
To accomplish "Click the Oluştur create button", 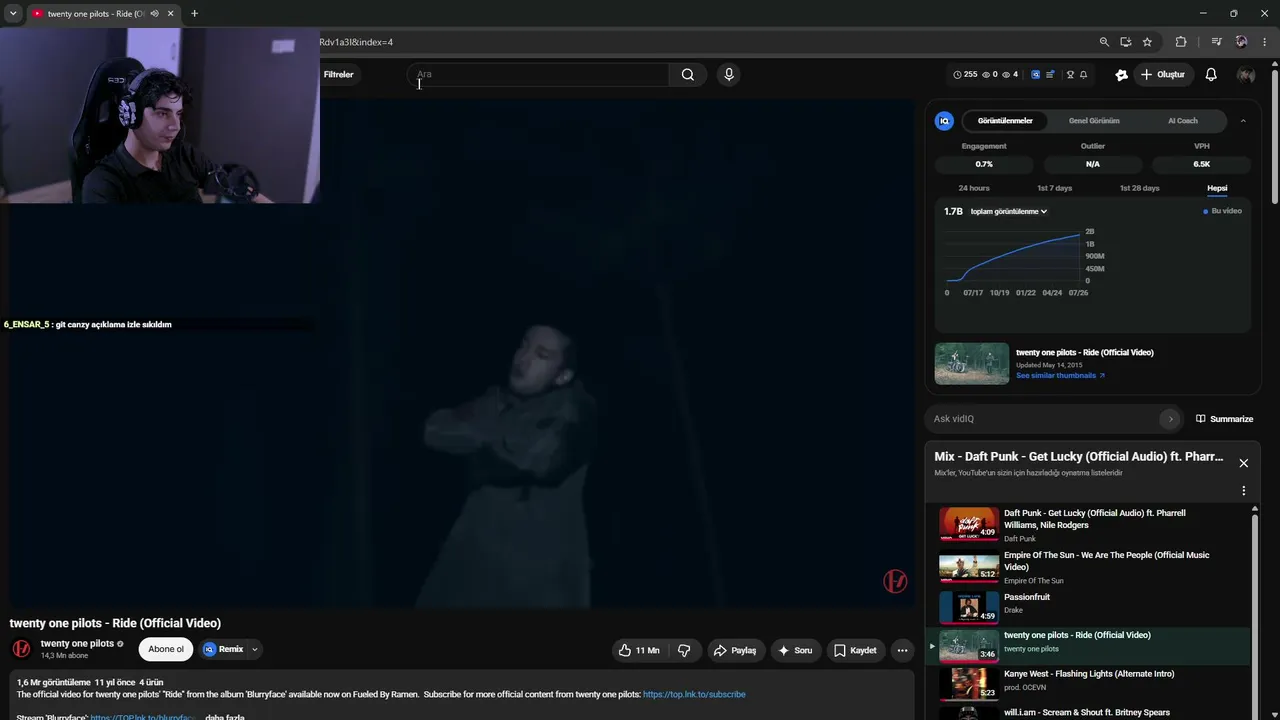I will point(1163,75).
